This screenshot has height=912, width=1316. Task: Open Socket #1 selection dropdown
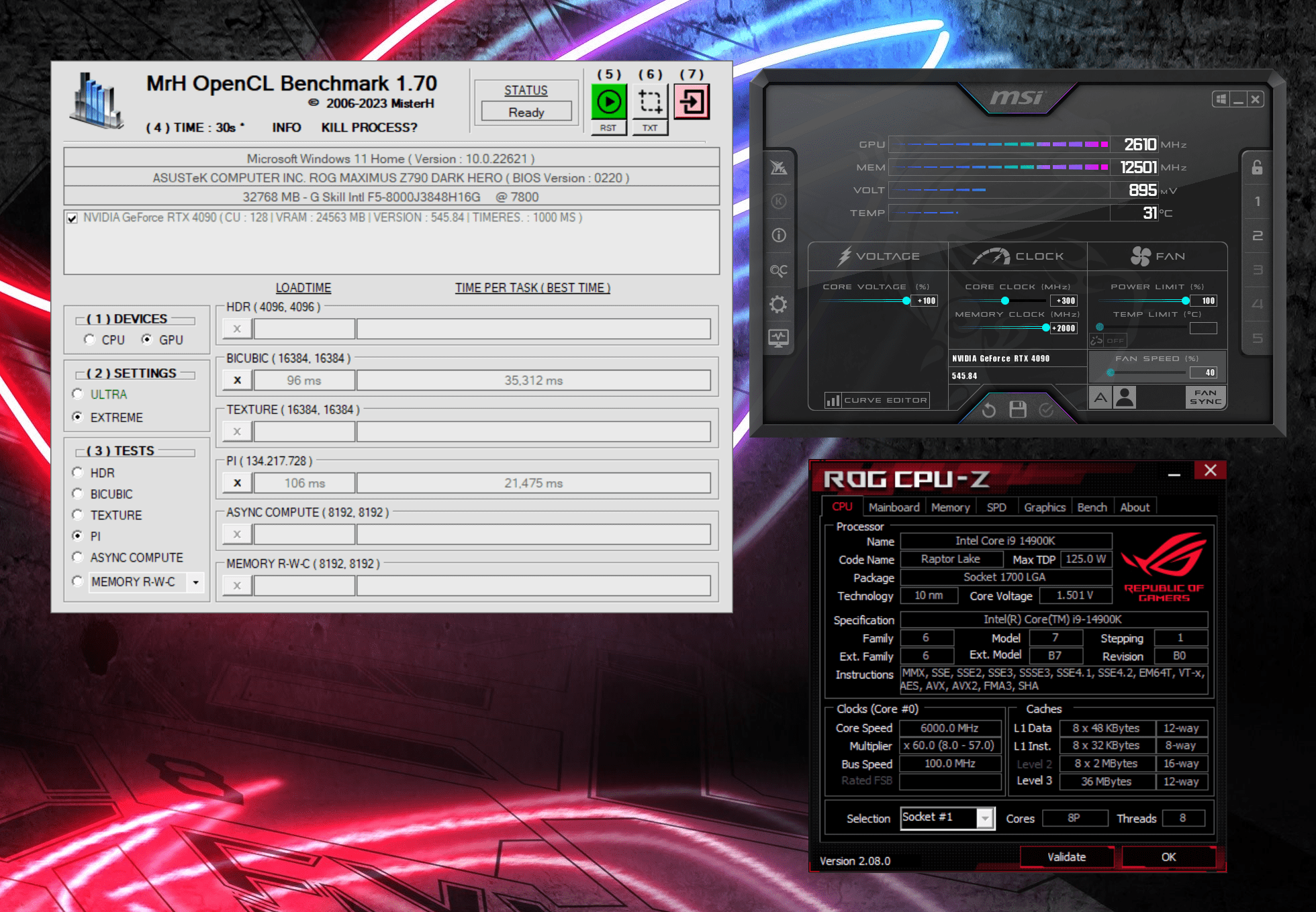pos(984,818)
